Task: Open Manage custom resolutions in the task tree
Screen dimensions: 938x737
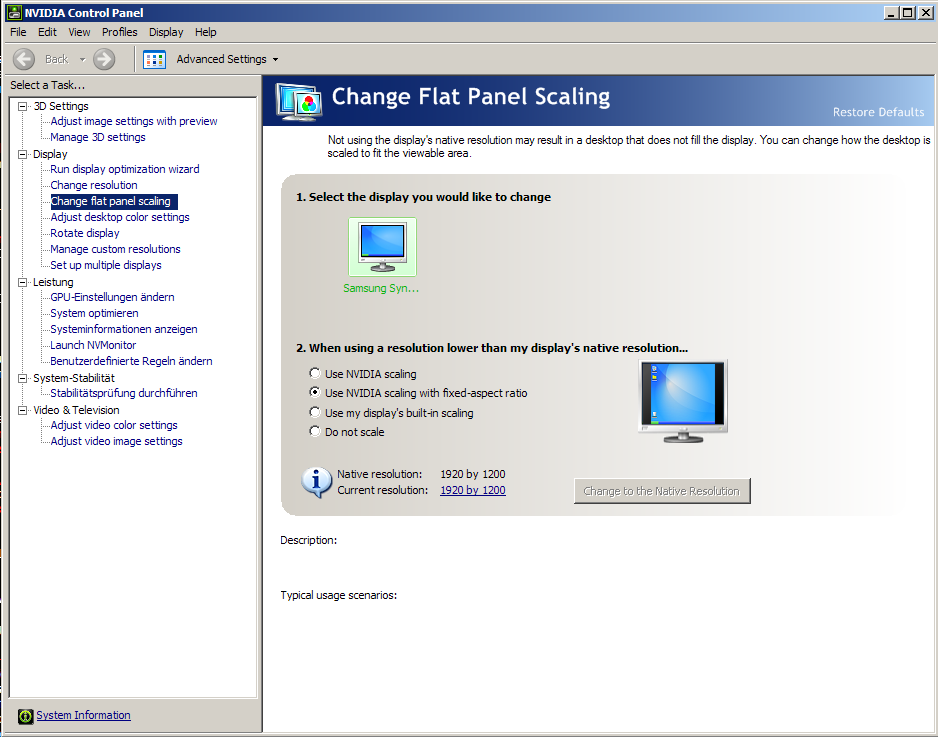Action: [x=115, y=249]
